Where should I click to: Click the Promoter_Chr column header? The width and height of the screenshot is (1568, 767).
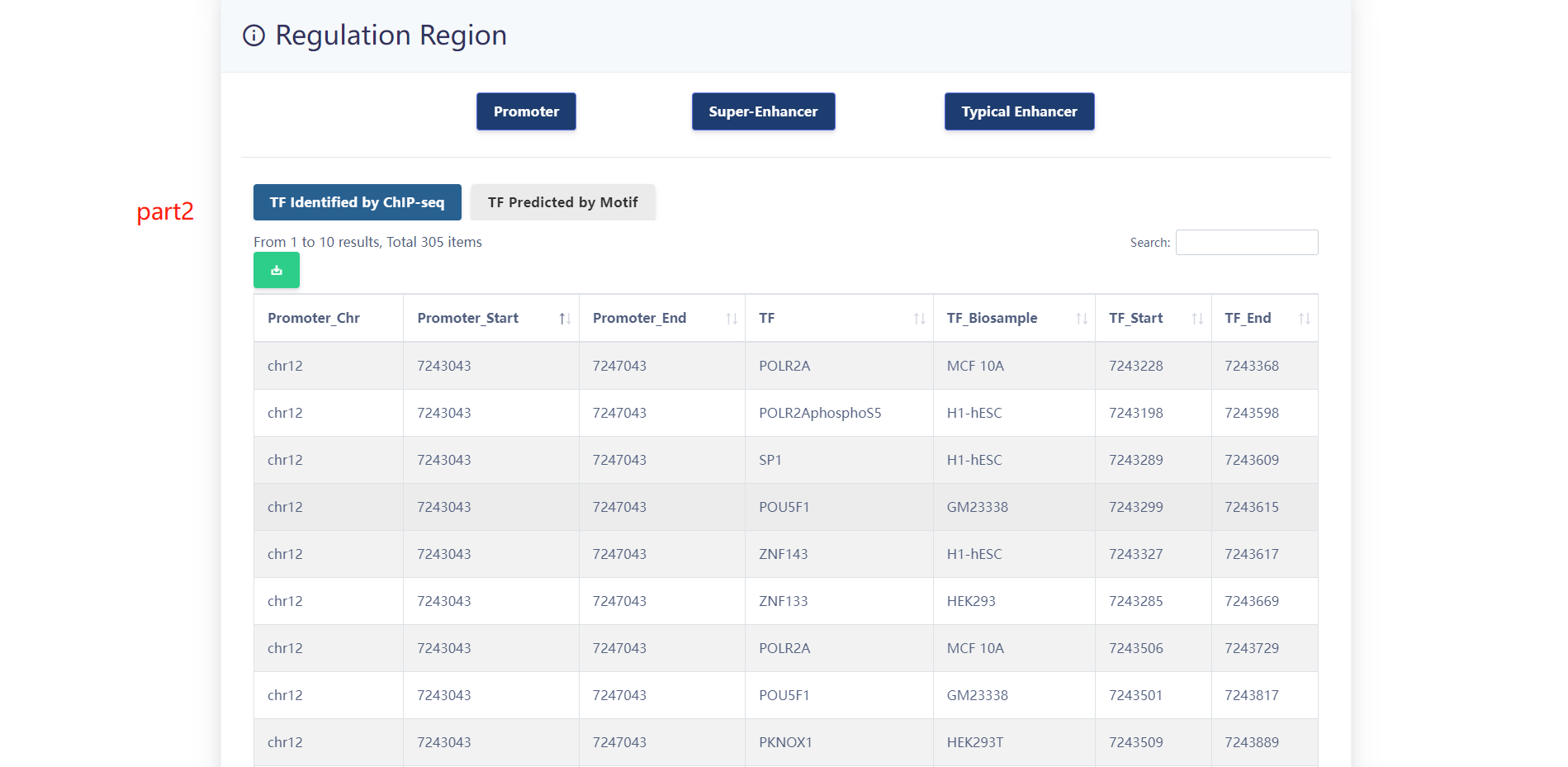tap(329, 318)
